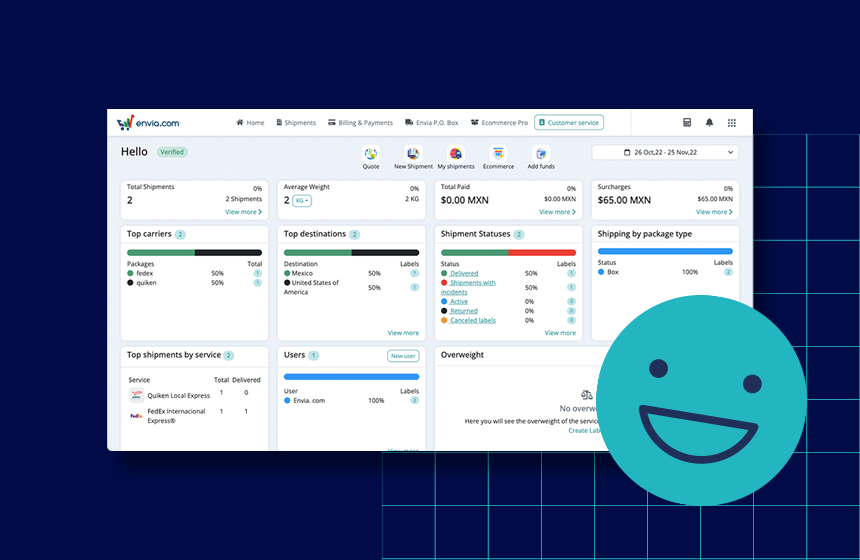The width and height of the screenshot is (860, 560).
Task: Change the KG weight unit dropdown
Action: (x=302, y=201)
